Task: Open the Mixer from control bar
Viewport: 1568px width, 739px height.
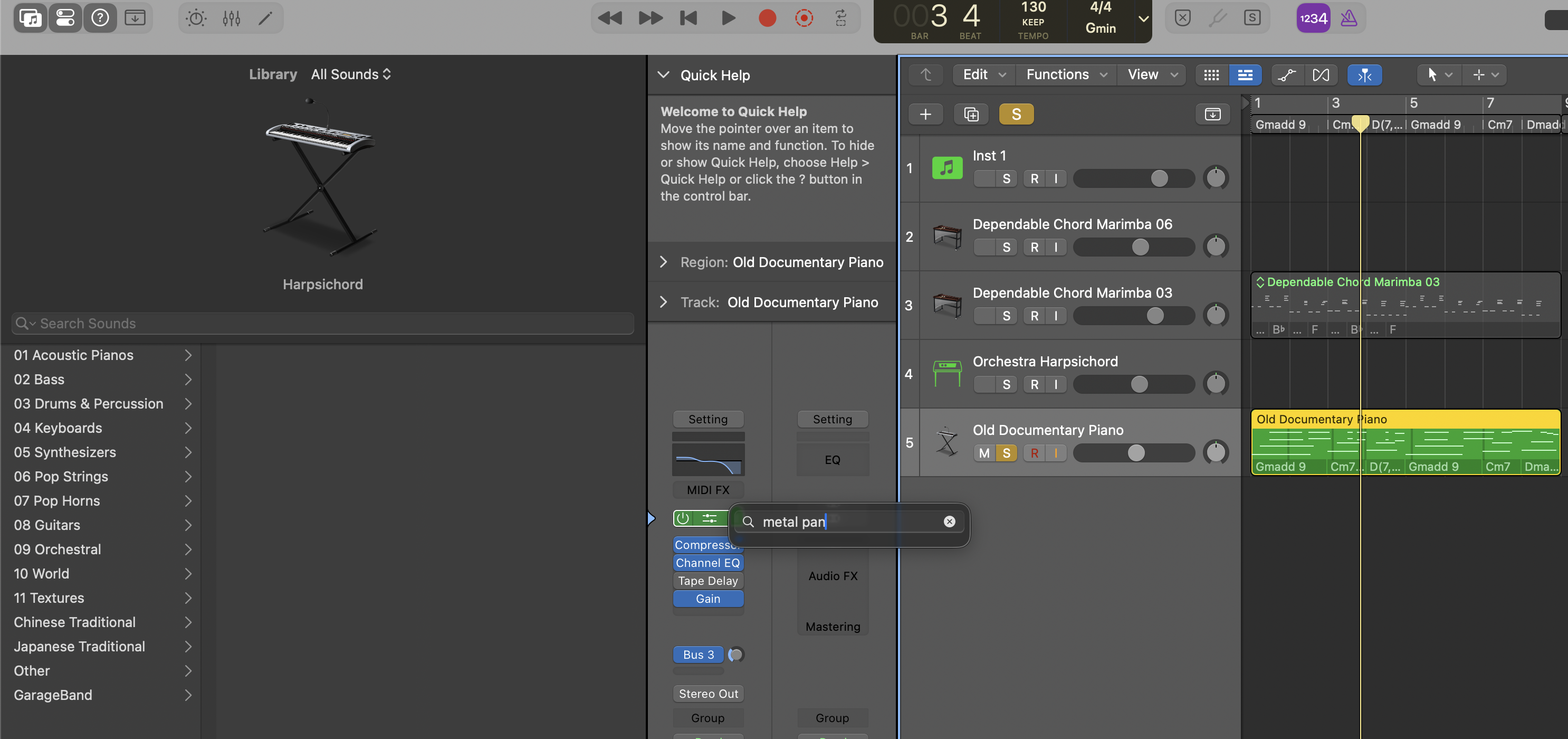Action: click(231, 18)
